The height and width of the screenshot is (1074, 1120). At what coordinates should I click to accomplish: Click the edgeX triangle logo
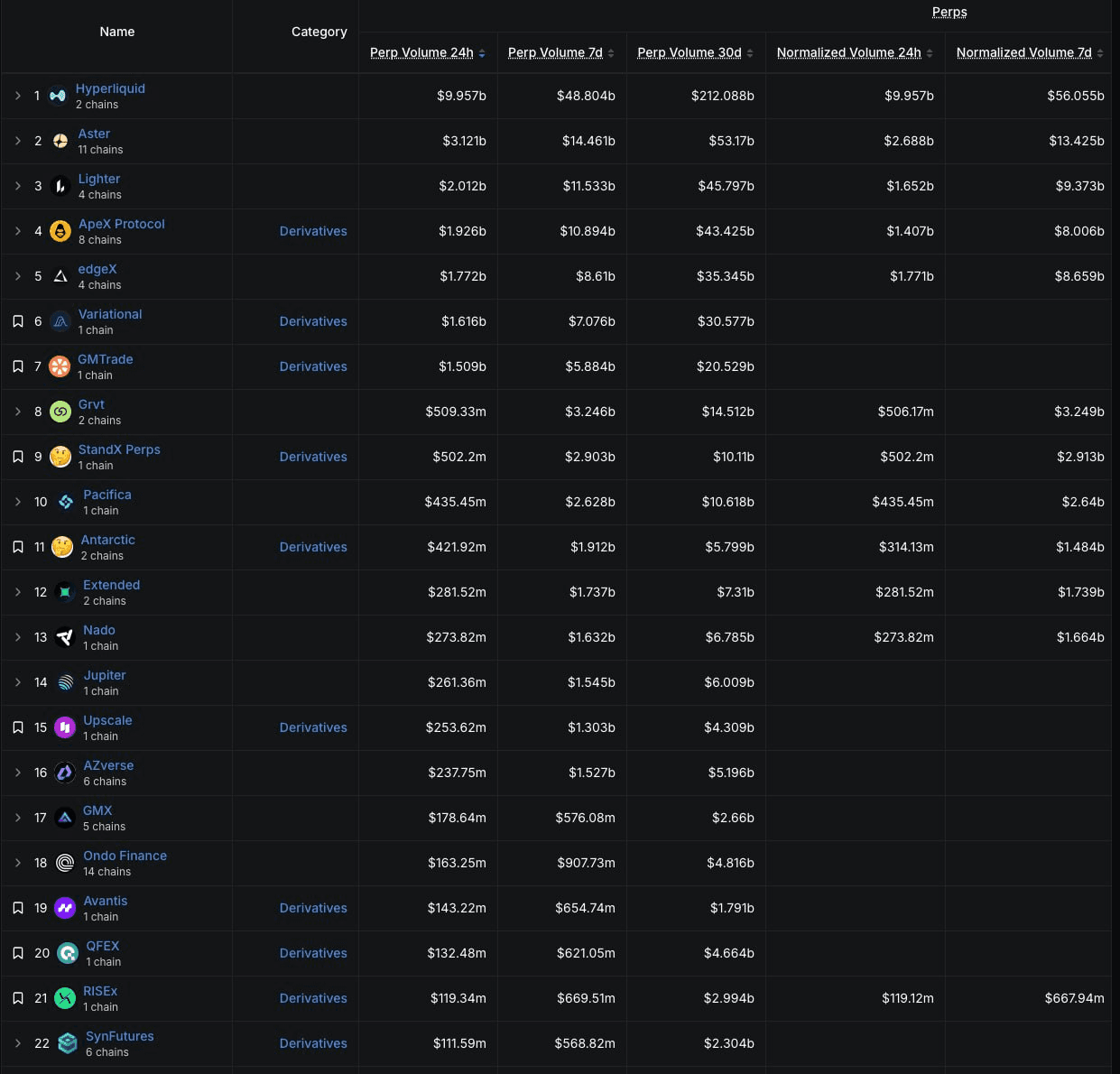point(60,276)
